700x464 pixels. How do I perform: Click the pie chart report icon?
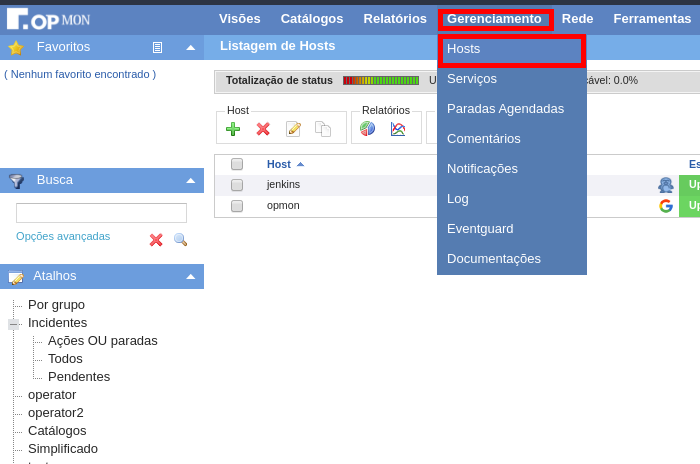pos(367,129)
